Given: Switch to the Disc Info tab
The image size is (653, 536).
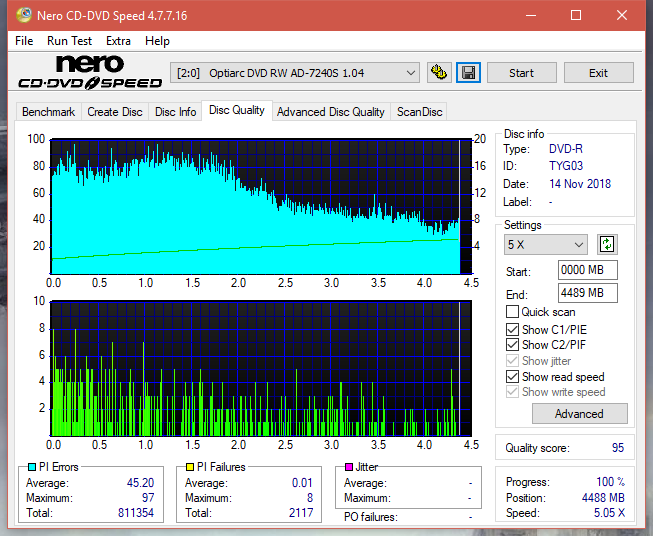Looking at the screenshot, I should tap(175, 112).
